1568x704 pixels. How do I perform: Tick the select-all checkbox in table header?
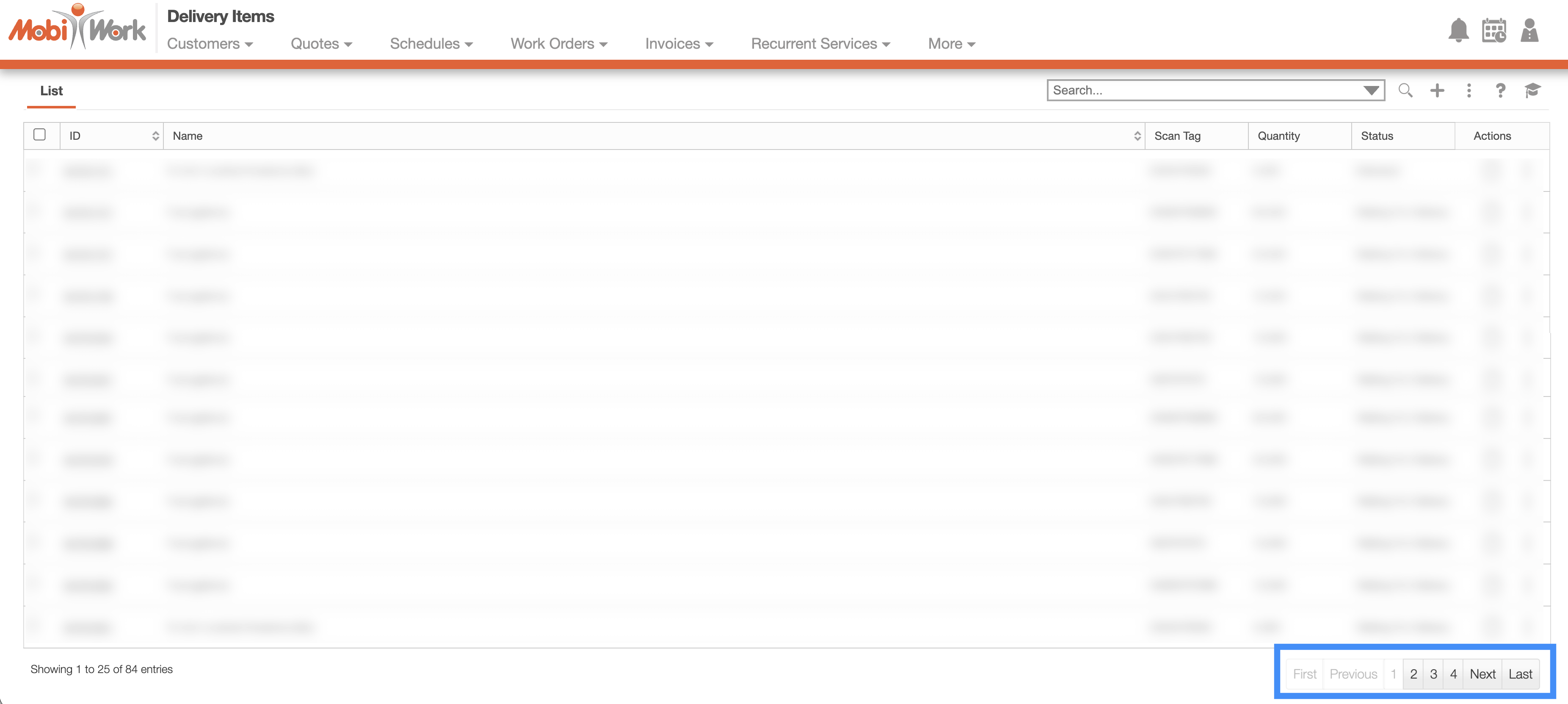point(39,135)
